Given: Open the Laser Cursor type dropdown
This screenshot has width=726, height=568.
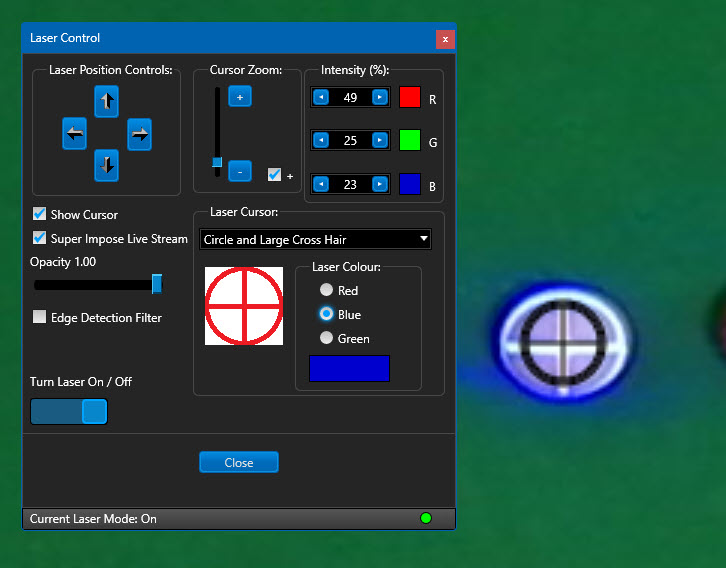Looking at the screenshot, I should [x=315, y=239].
